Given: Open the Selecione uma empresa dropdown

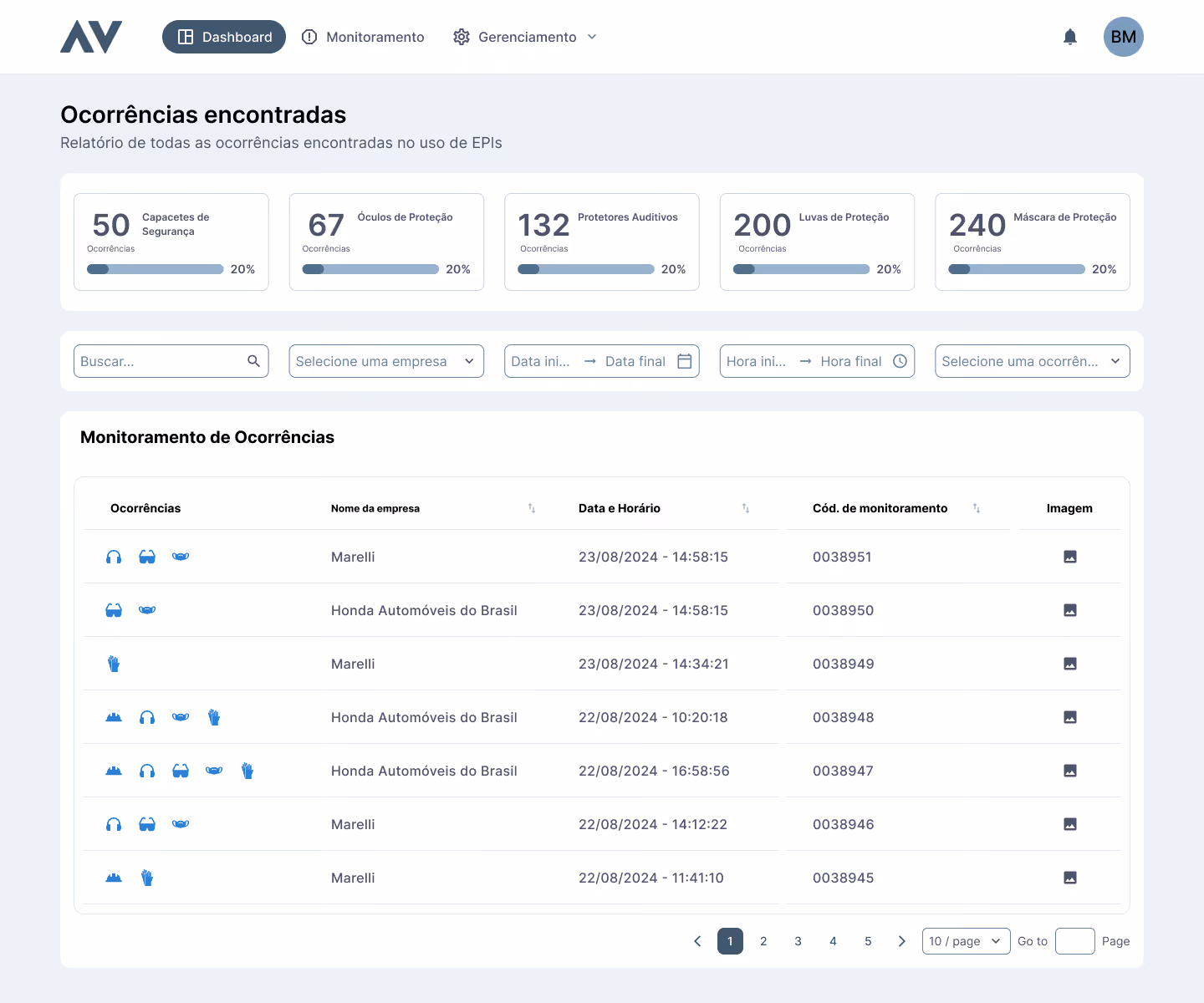Looking at the screenshot, I should pyautogui.click(x=385, y=361).
